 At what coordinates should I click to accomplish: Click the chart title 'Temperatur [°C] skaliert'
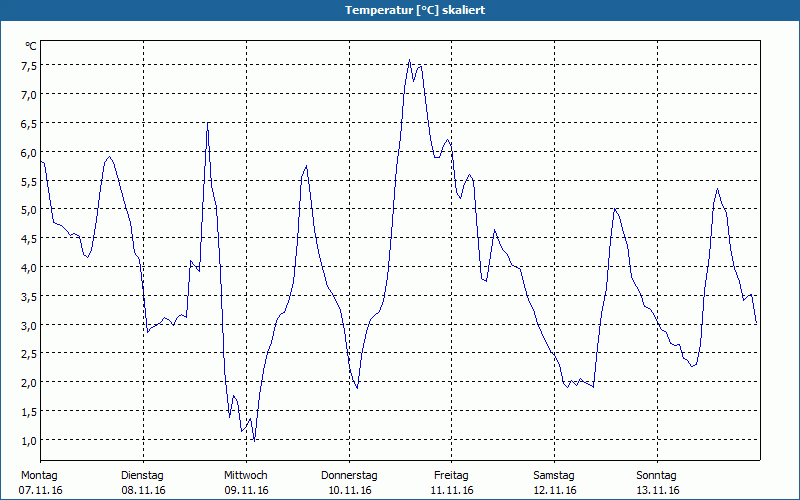point(400,10)
